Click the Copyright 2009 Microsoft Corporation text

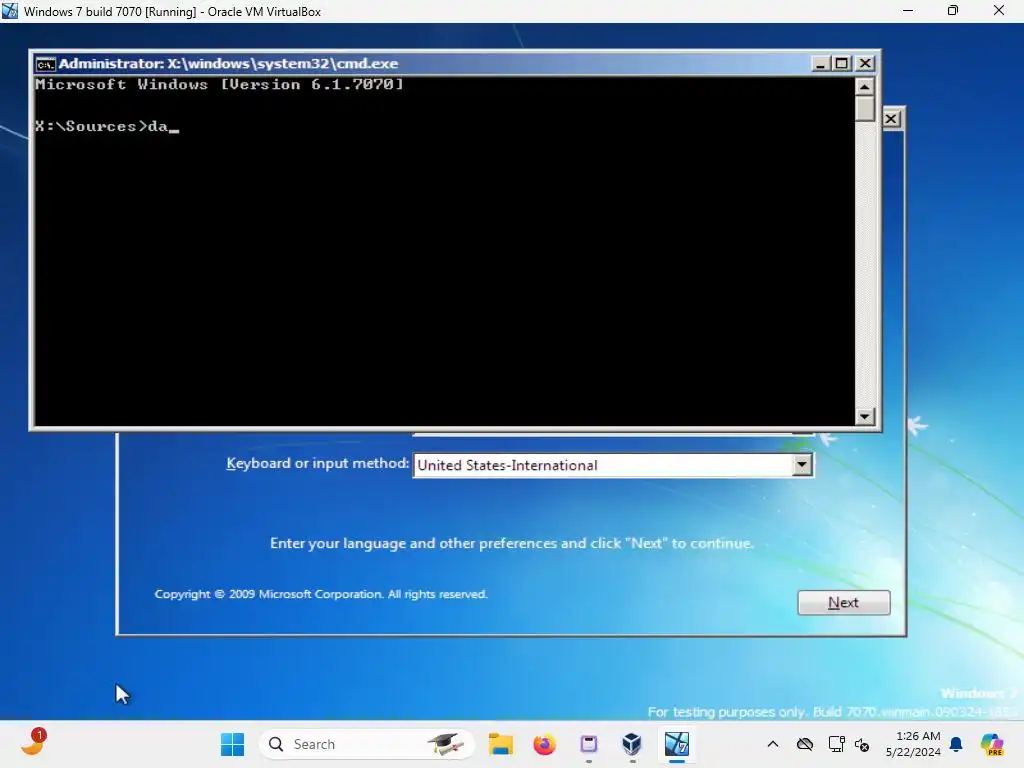pyautogui.click(x=321, y=594)
